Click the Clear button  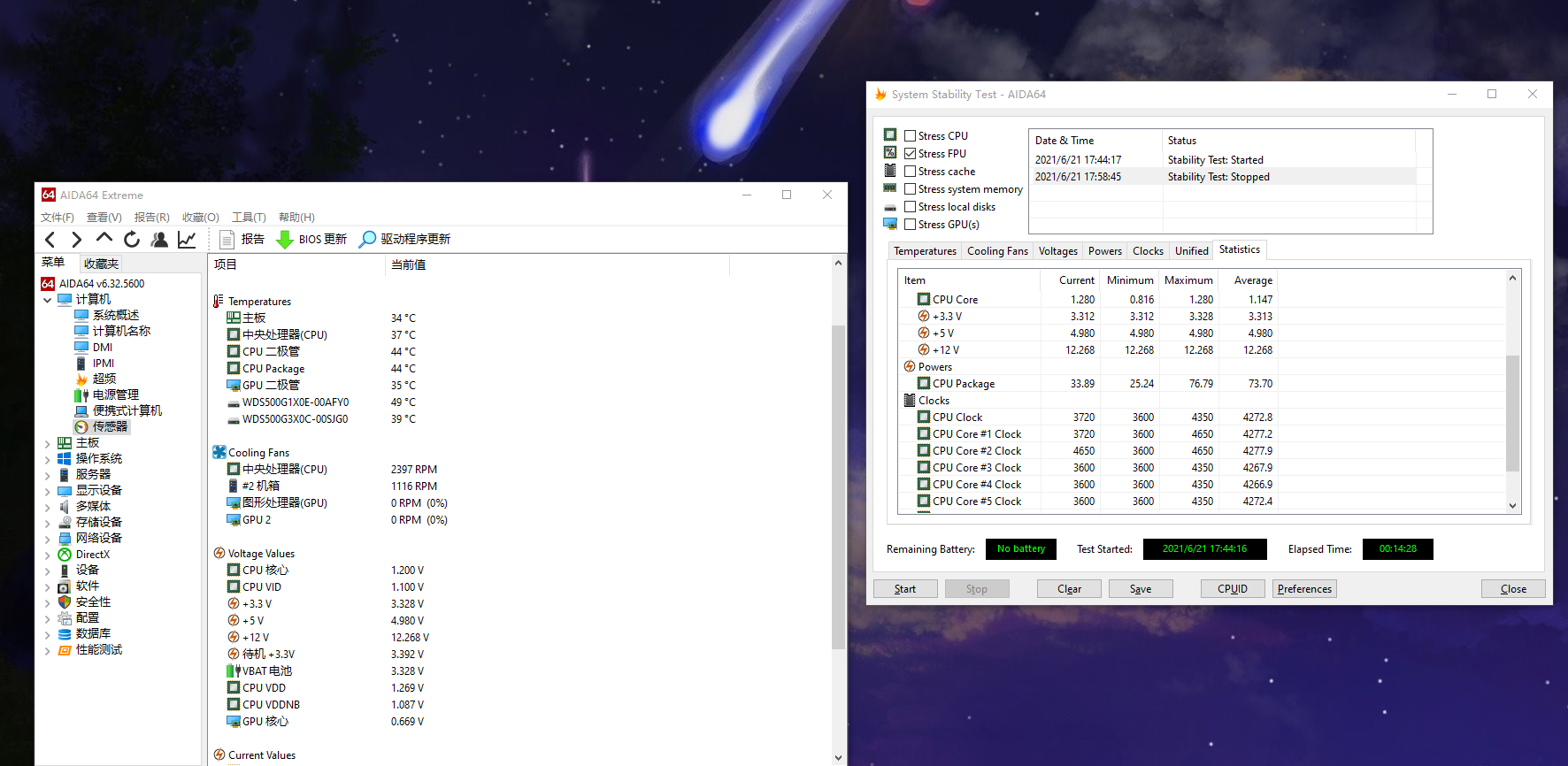pyautogui.click(x=1069, y=589)
